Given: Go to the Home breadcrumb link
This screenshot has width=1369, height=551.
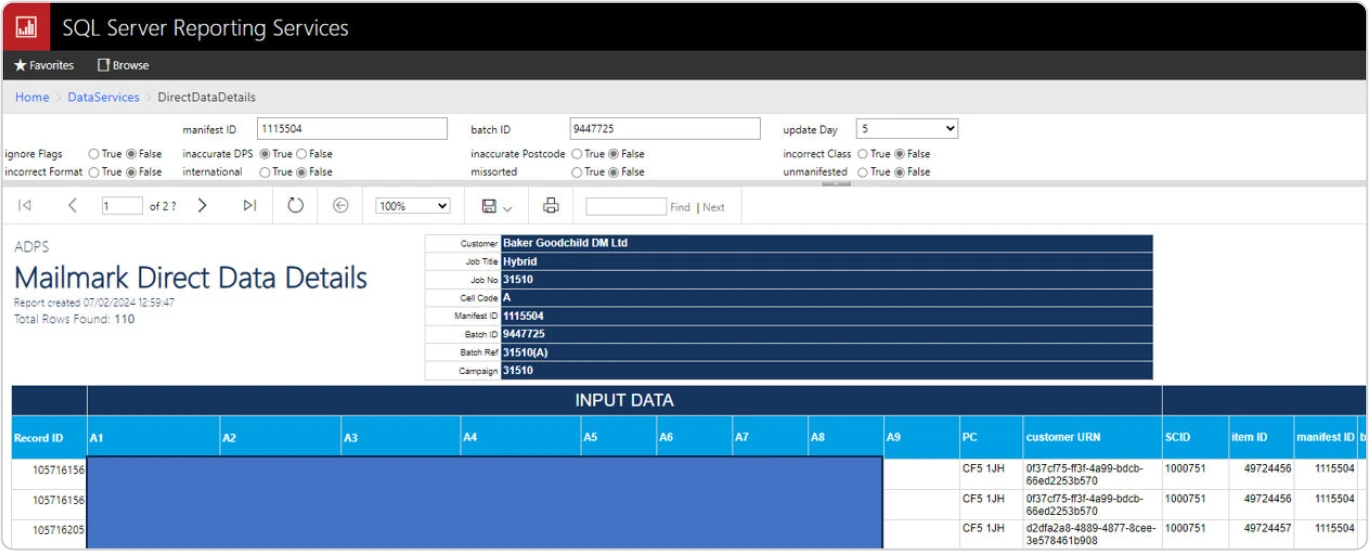Looking at the screenshot, I should 32,97.
